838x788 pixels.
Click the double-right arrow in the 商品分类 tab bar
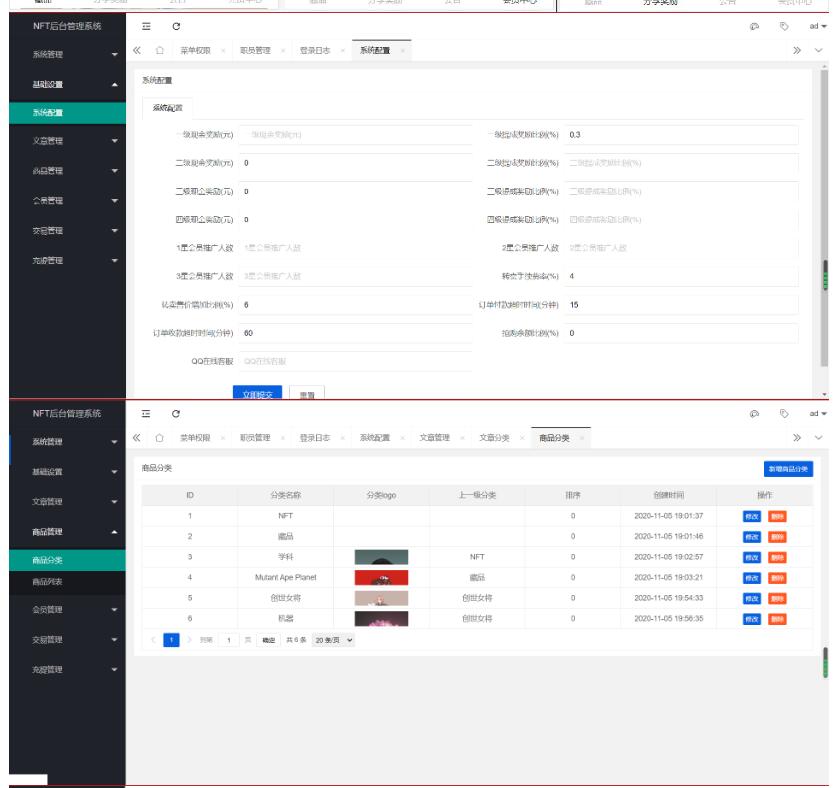click(799, 438)
